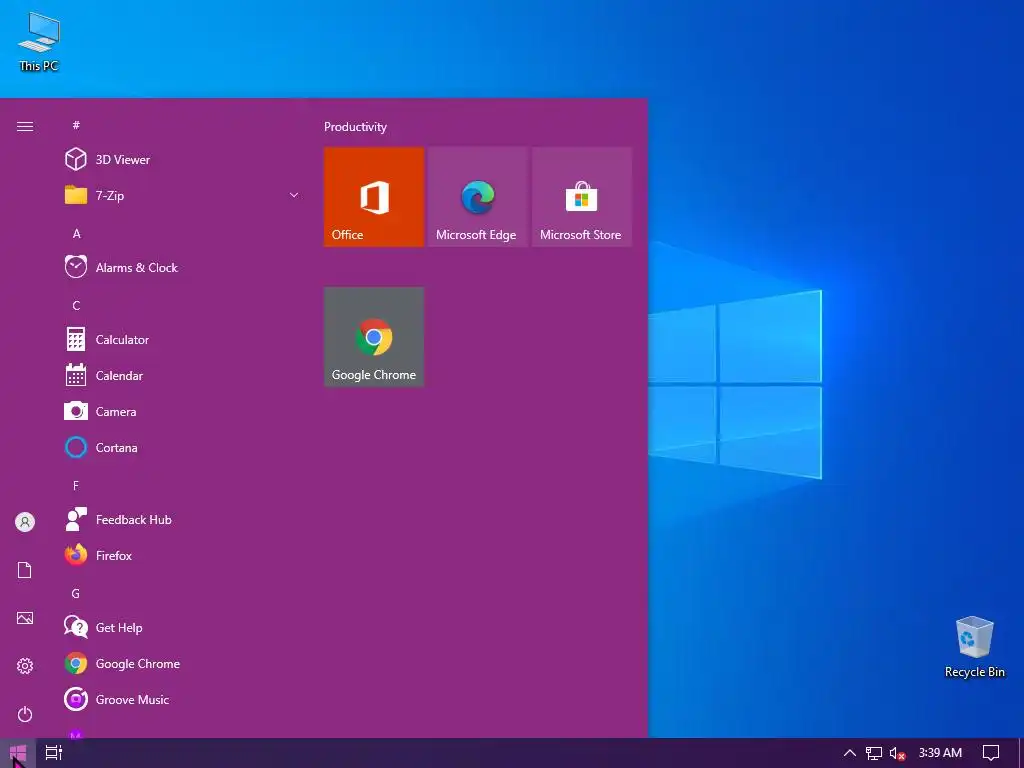
Task: Open the clock showing 3:39 AM
Action: pos(940,753)
